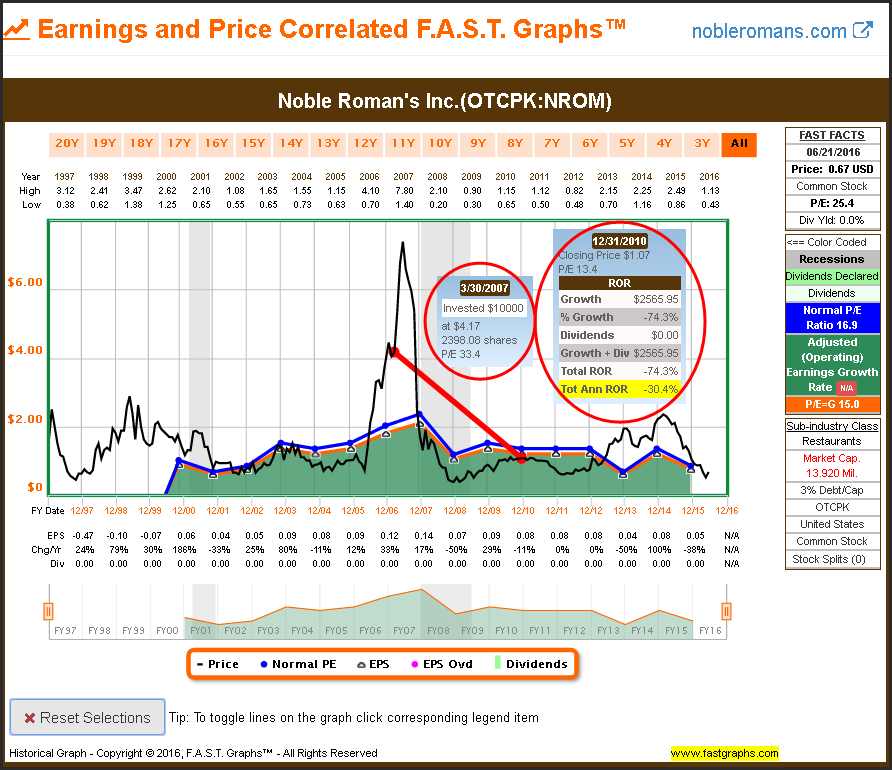This screenshot has width=892, height=770.
Task: Click the 3/30/2007 investment start marker
Action: [394, 351]
